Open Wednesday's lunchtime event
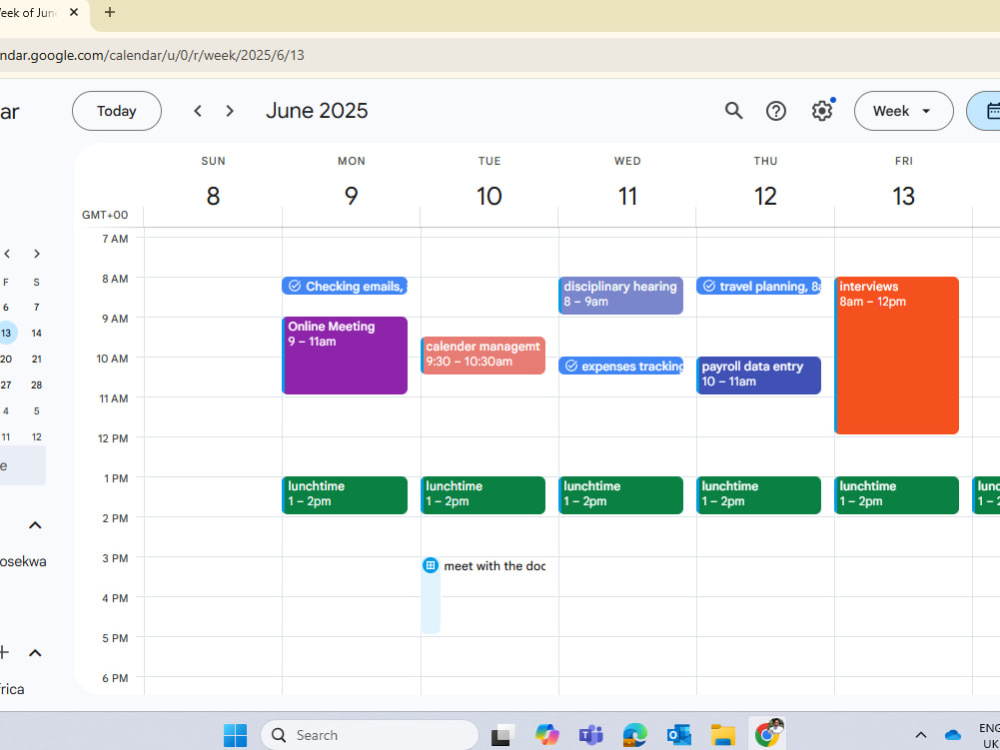 point(621,495)
